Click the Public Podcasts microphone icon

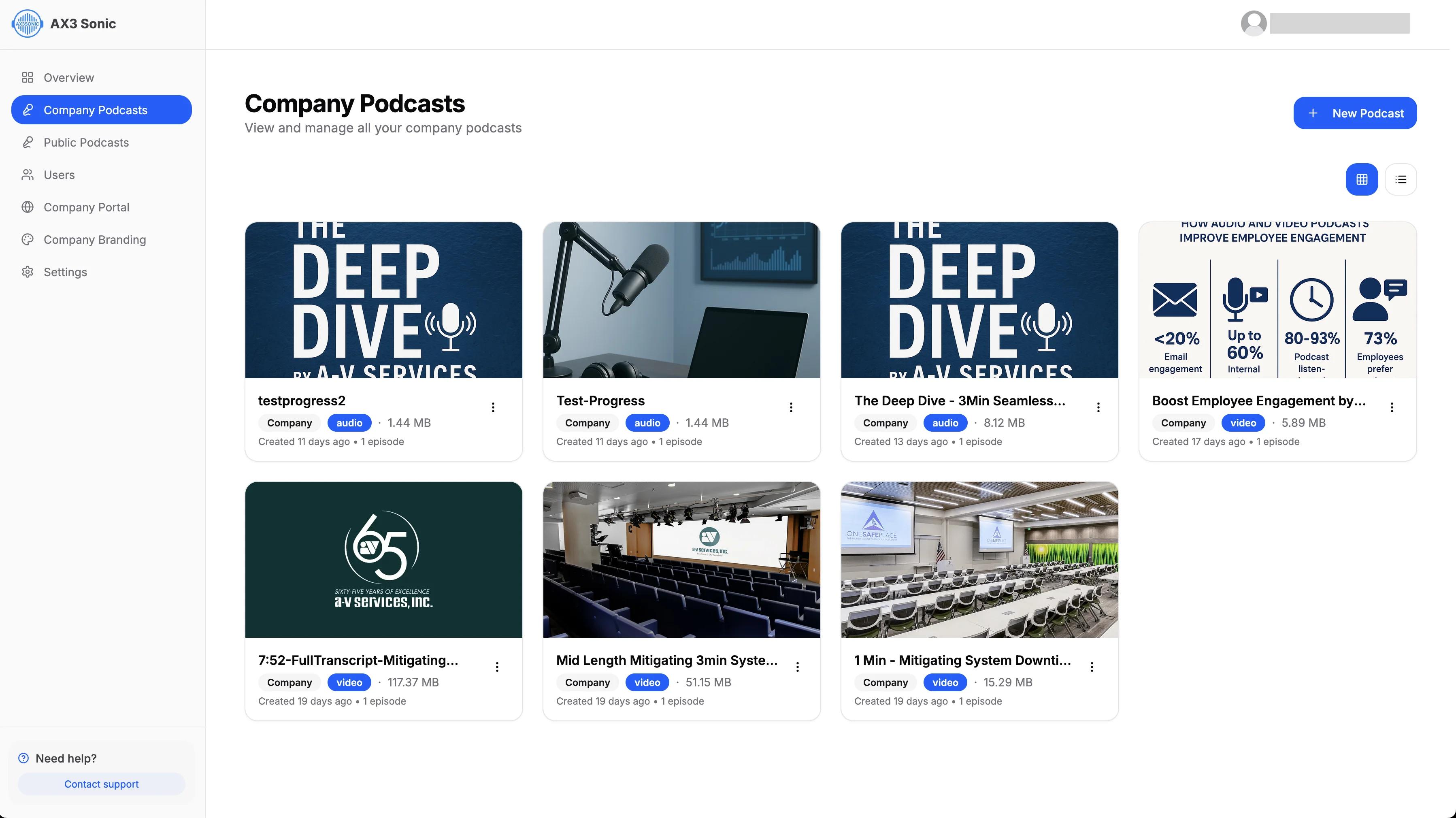point(27,143)
